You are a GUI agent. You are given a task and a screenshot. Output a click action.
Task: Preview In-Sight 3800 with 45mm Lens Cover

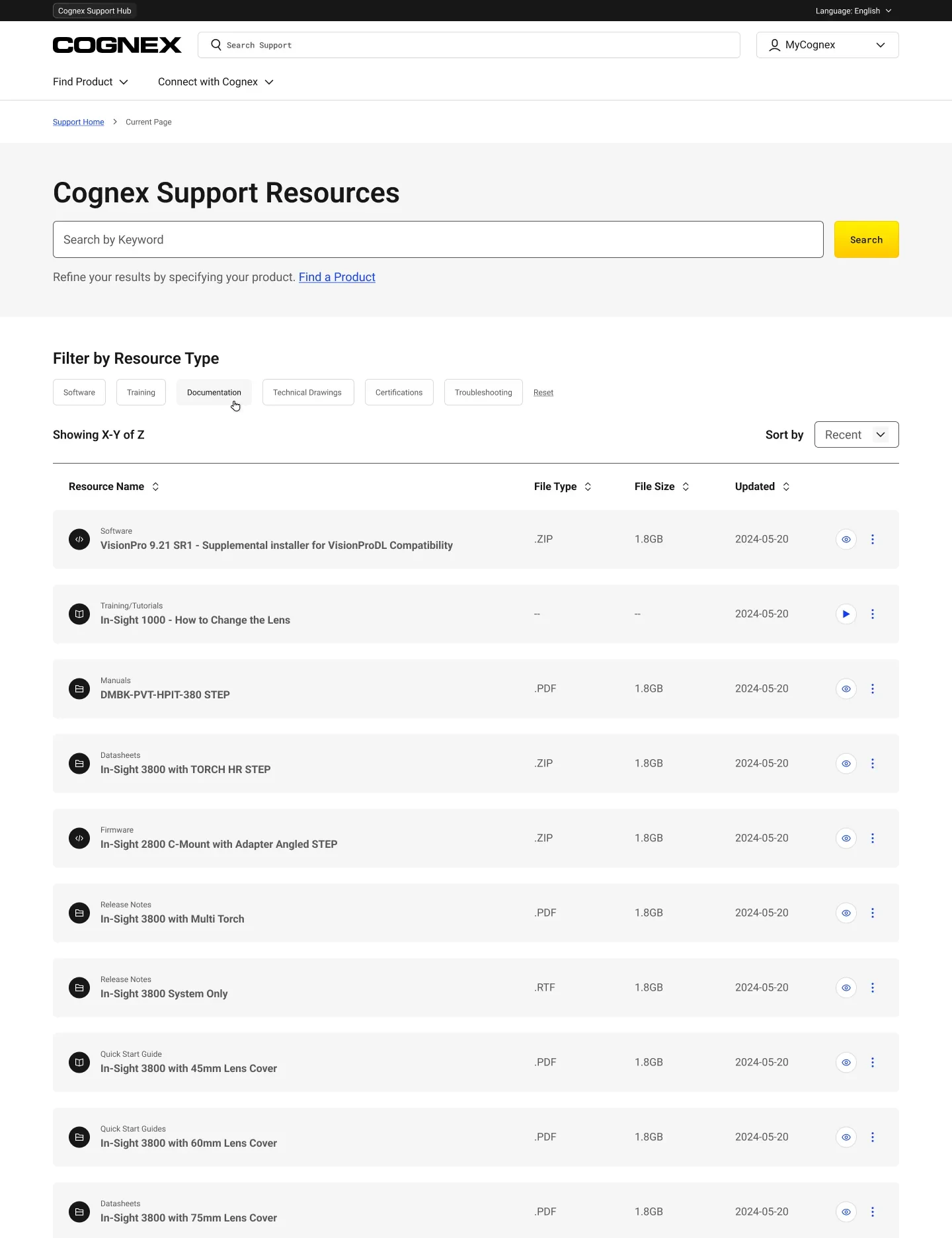coord(846,1062)
